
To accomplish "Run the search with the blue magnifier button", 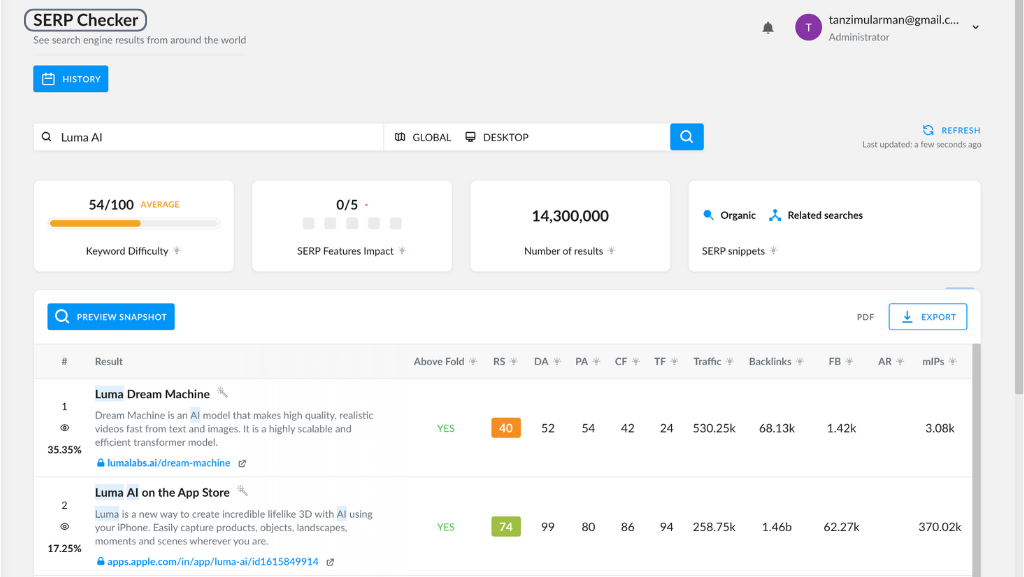I will pos(686,137).
